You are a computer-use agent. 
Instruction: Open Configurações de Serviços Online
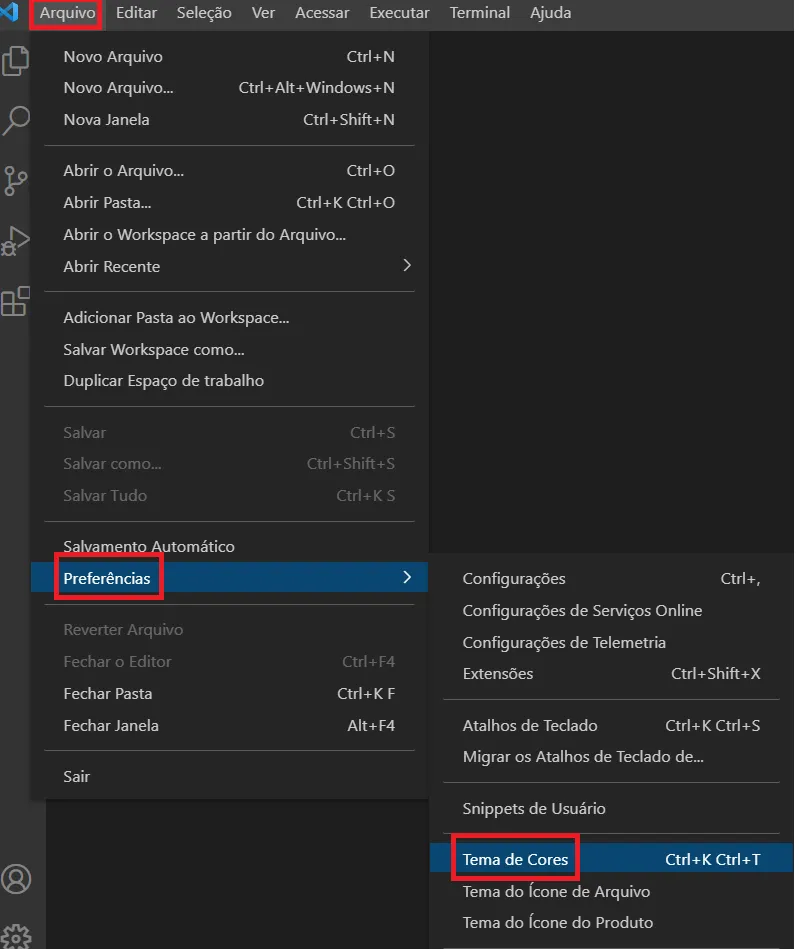pyautogui.click(x=611, y=611)
